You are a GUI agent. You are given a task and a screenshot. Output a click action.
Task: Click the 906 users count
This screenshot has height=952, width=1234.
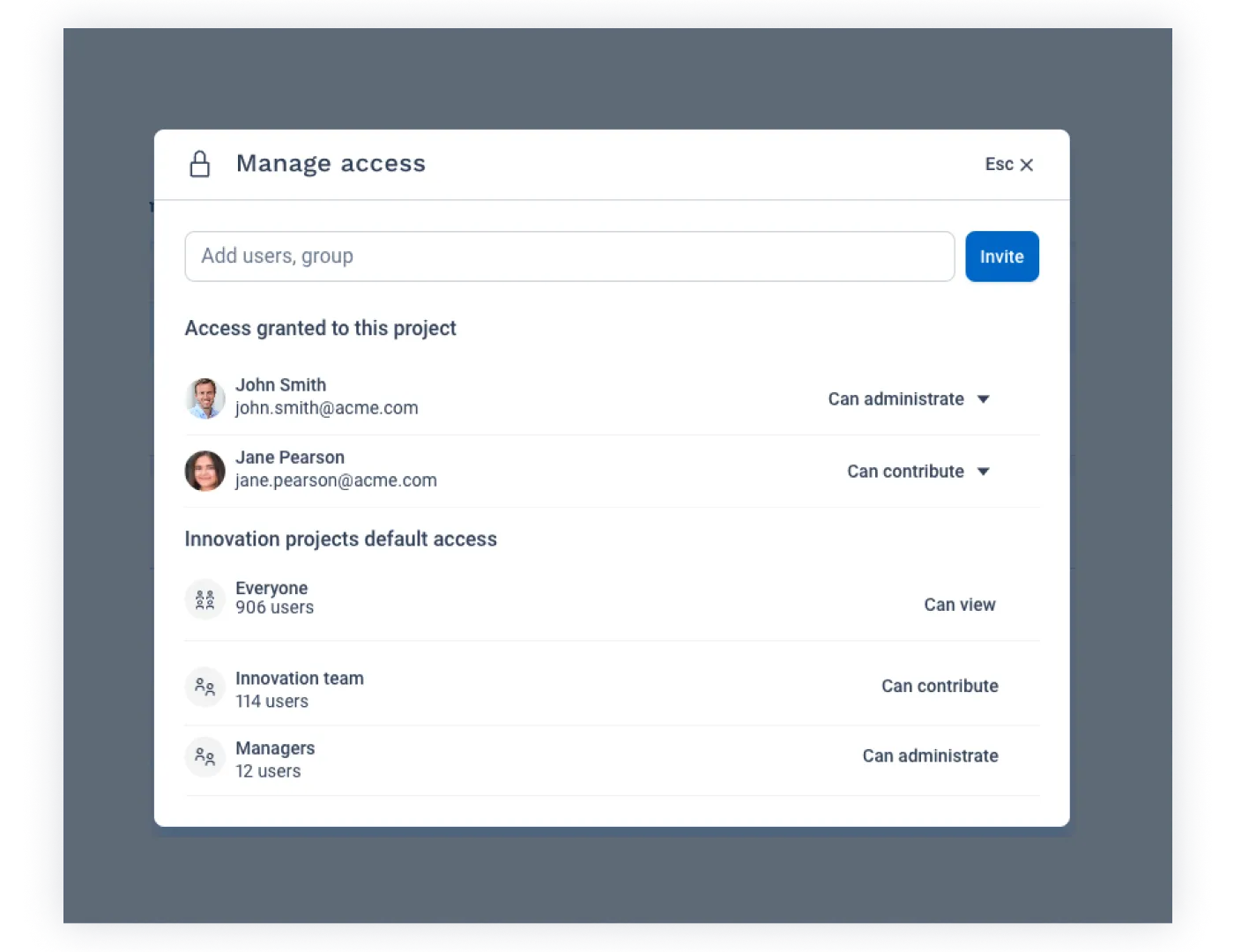(275, 607)
